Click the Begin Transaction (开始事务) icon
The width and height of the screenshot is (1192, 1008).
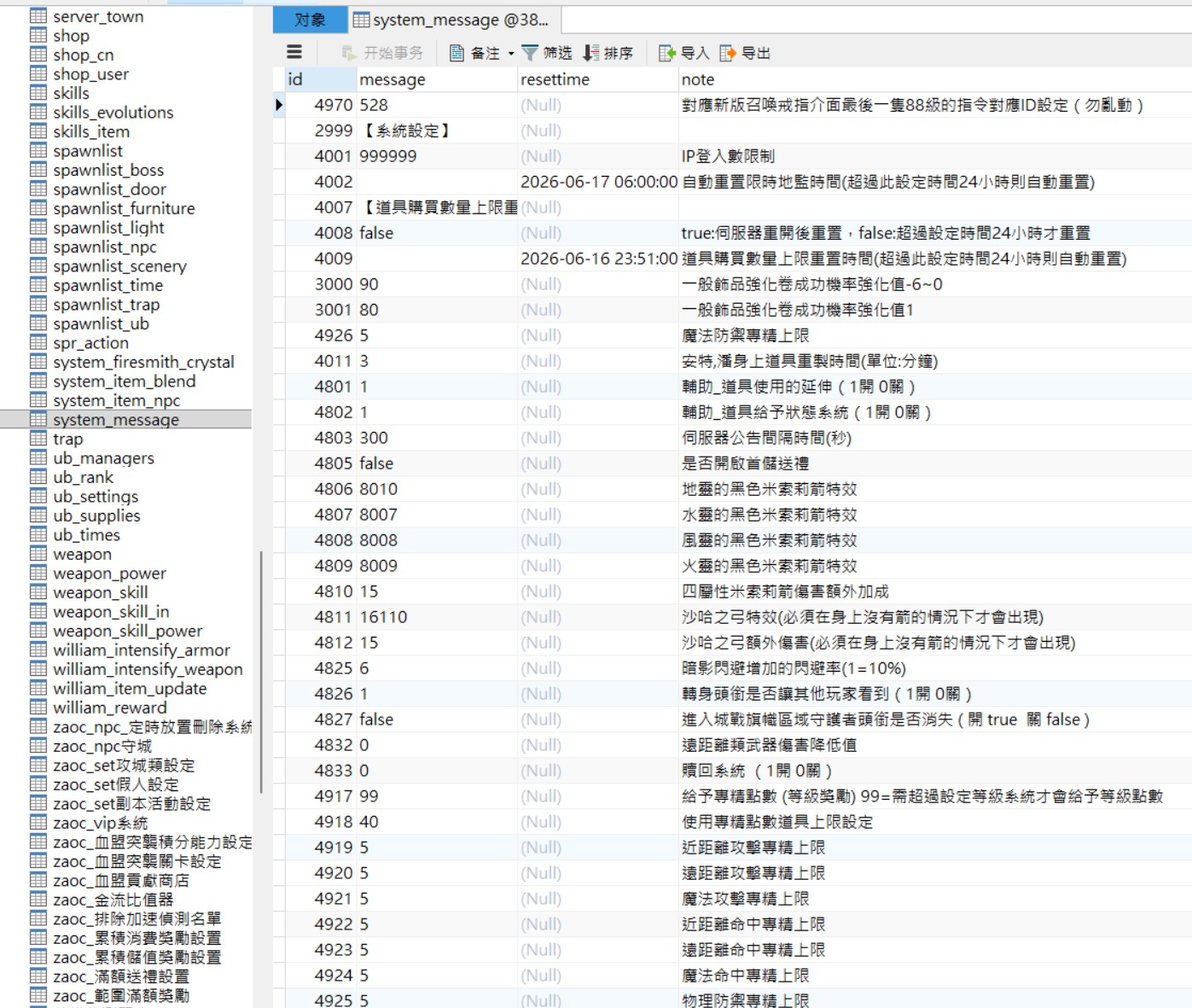tap(348, 53)
